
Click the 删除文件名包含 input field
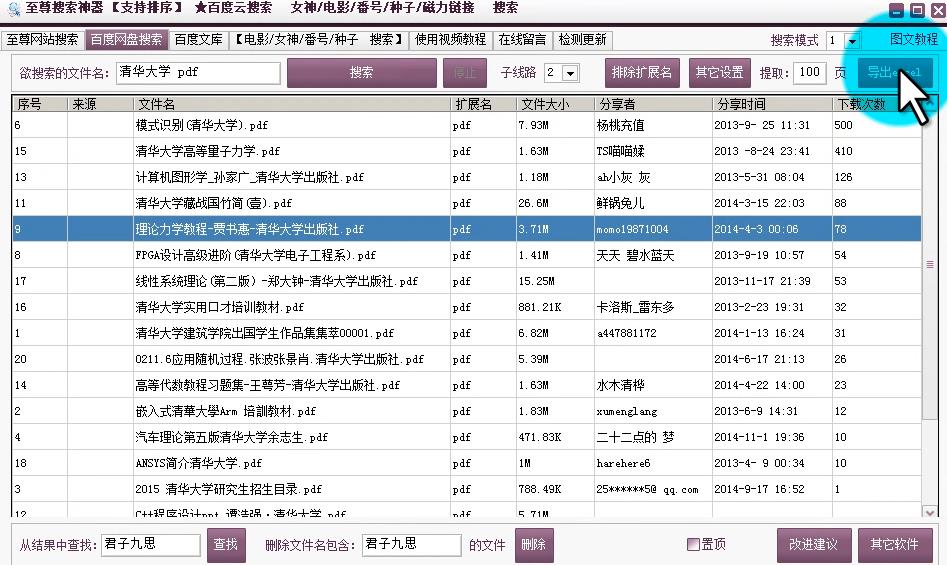coord(411,544)
